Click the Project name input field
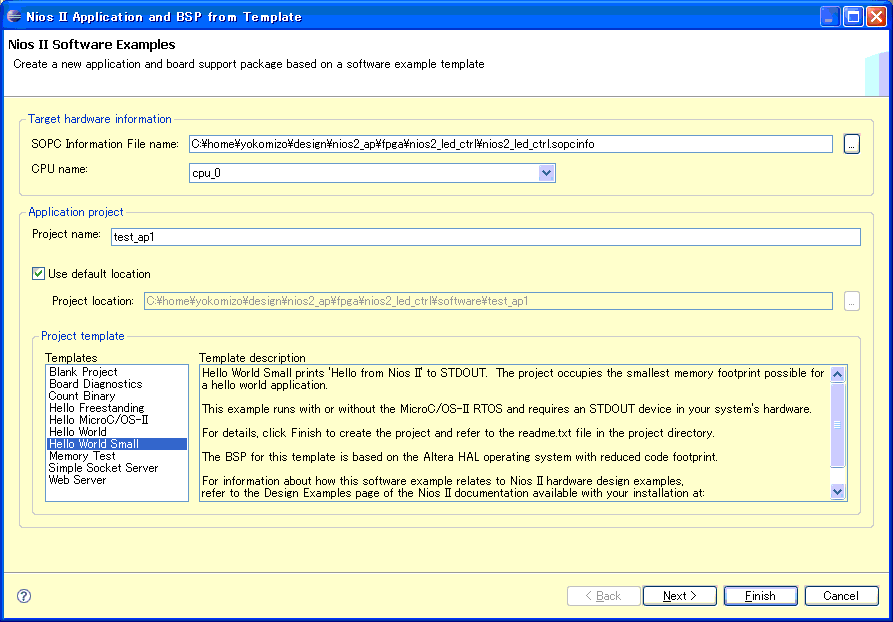The image size is (893, 622). coord(486,237)
